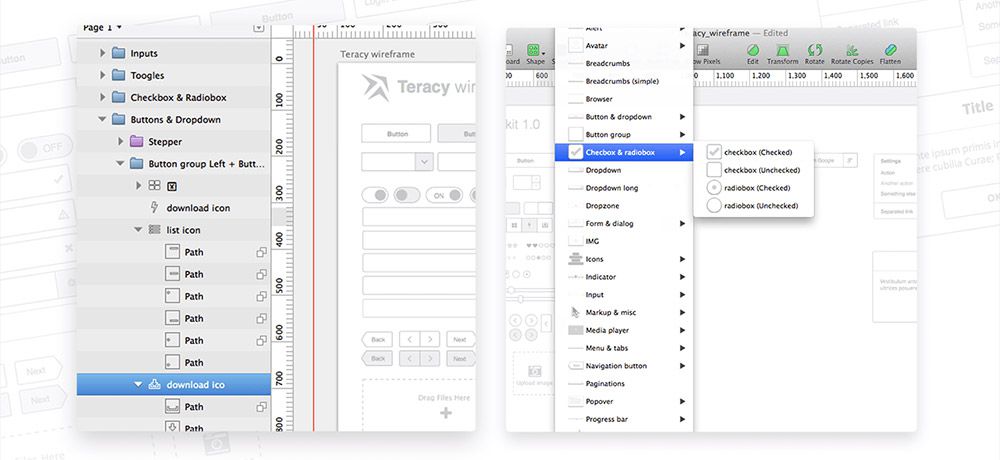The image size is (1000, 460).
Task: Insert the checkbox (Checked) symbol
Action: click(x=758, y=152)
